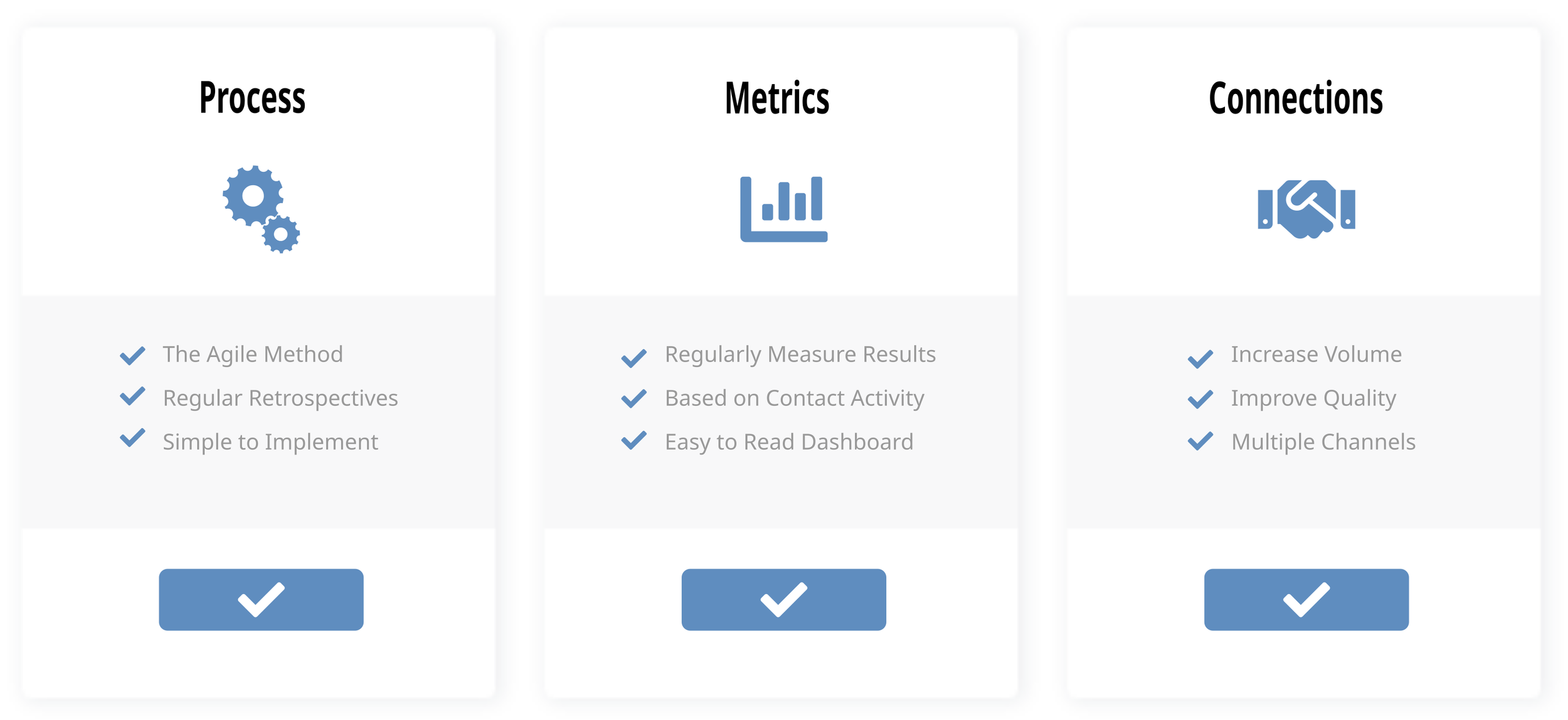Click checkmark beside Simple to Implement
Screen dimensions: 1568x720
tap(132, 438)
